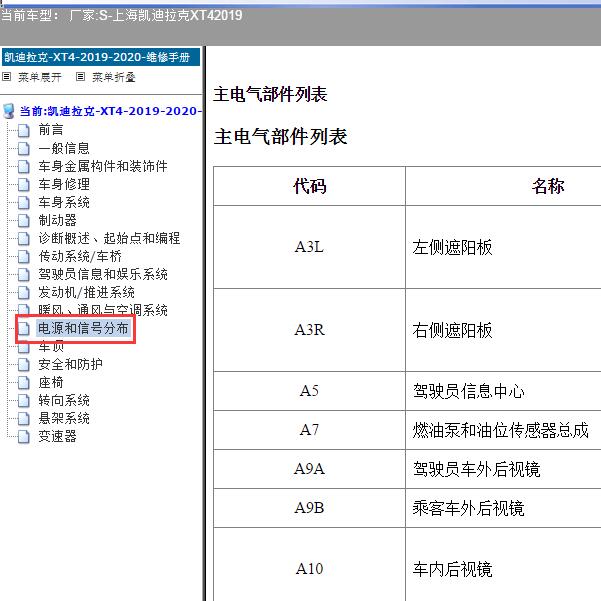Open 驾驶员信息和娱乐系统 tree item
601x601 pixels.
coord(103,274)
